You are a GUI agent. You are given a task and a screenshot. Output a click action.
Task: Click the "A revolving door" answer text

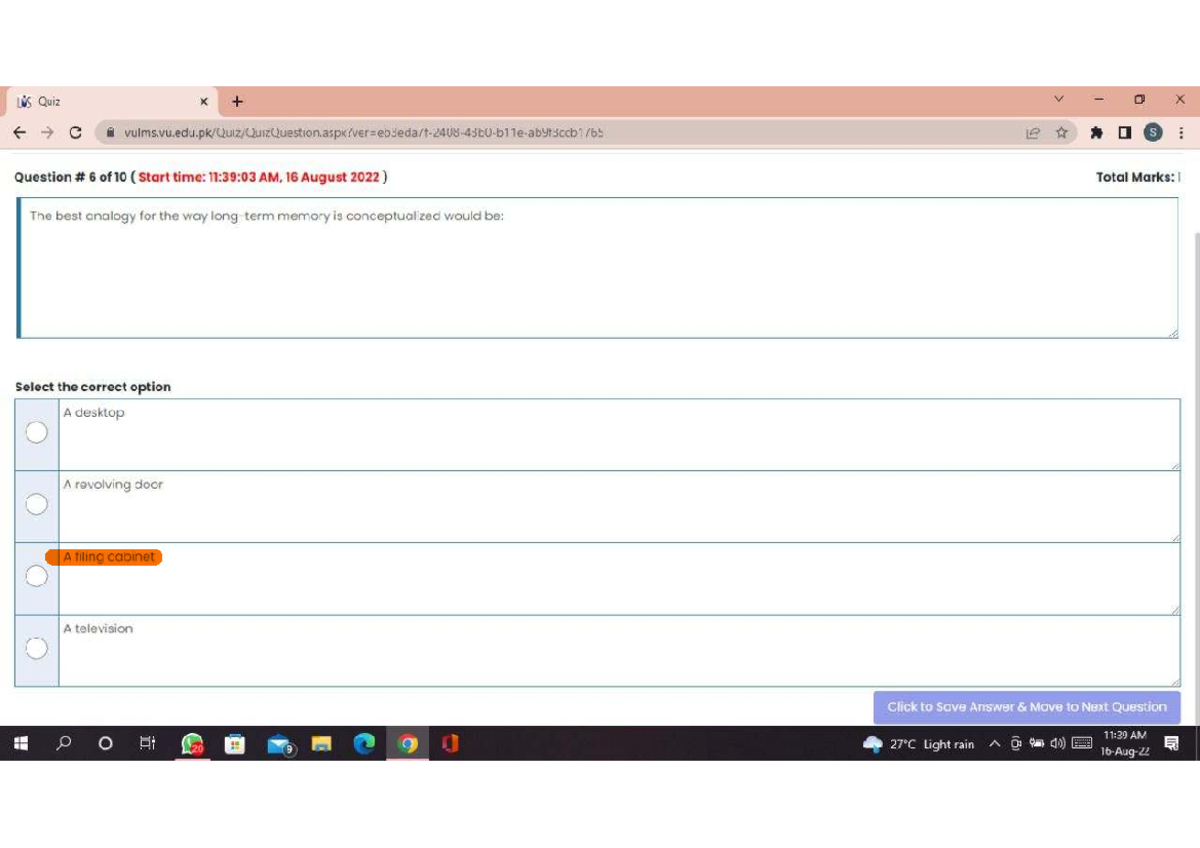[113, 485]
